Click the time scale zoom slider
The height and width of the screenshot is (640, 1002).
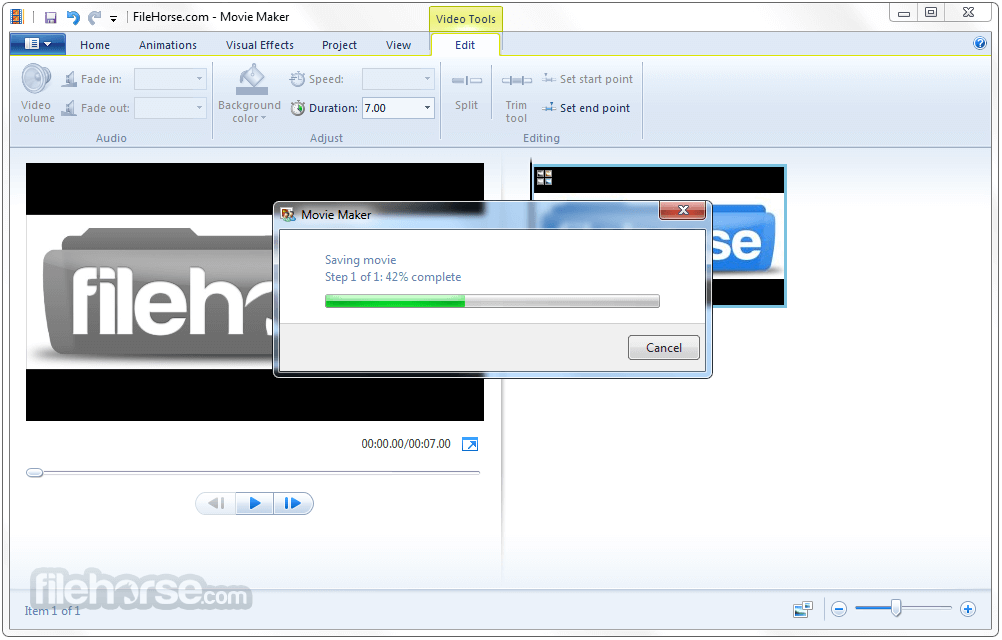click(x=896, y=608)
